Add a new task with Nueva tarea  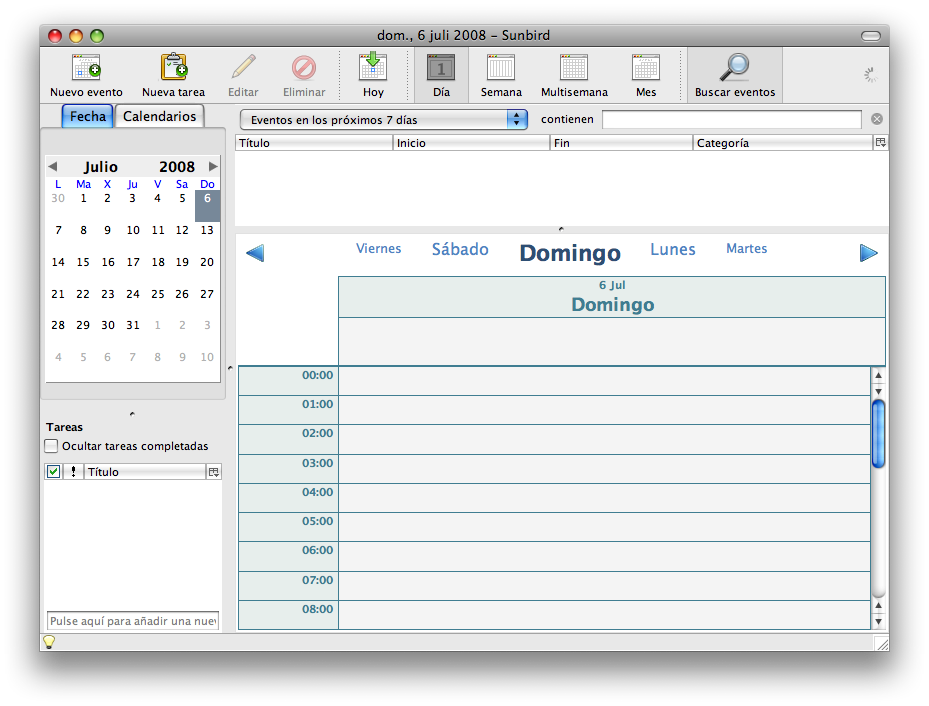(173, 75)
